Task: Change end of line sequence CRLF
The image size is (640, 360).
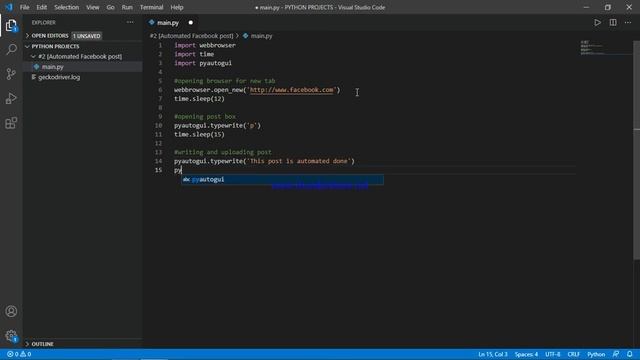Action: (573, 354)
